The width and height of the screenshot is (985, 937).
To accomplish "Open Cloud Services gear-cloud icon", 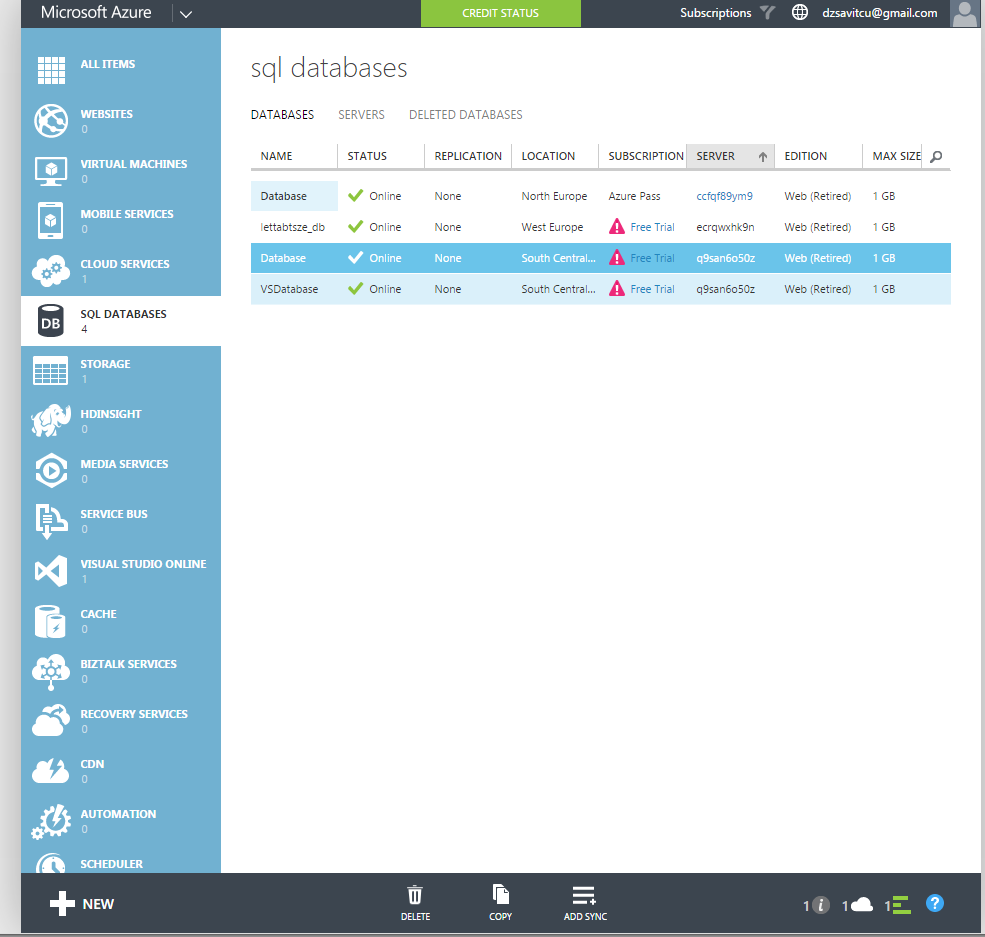I will click(51, 271).
